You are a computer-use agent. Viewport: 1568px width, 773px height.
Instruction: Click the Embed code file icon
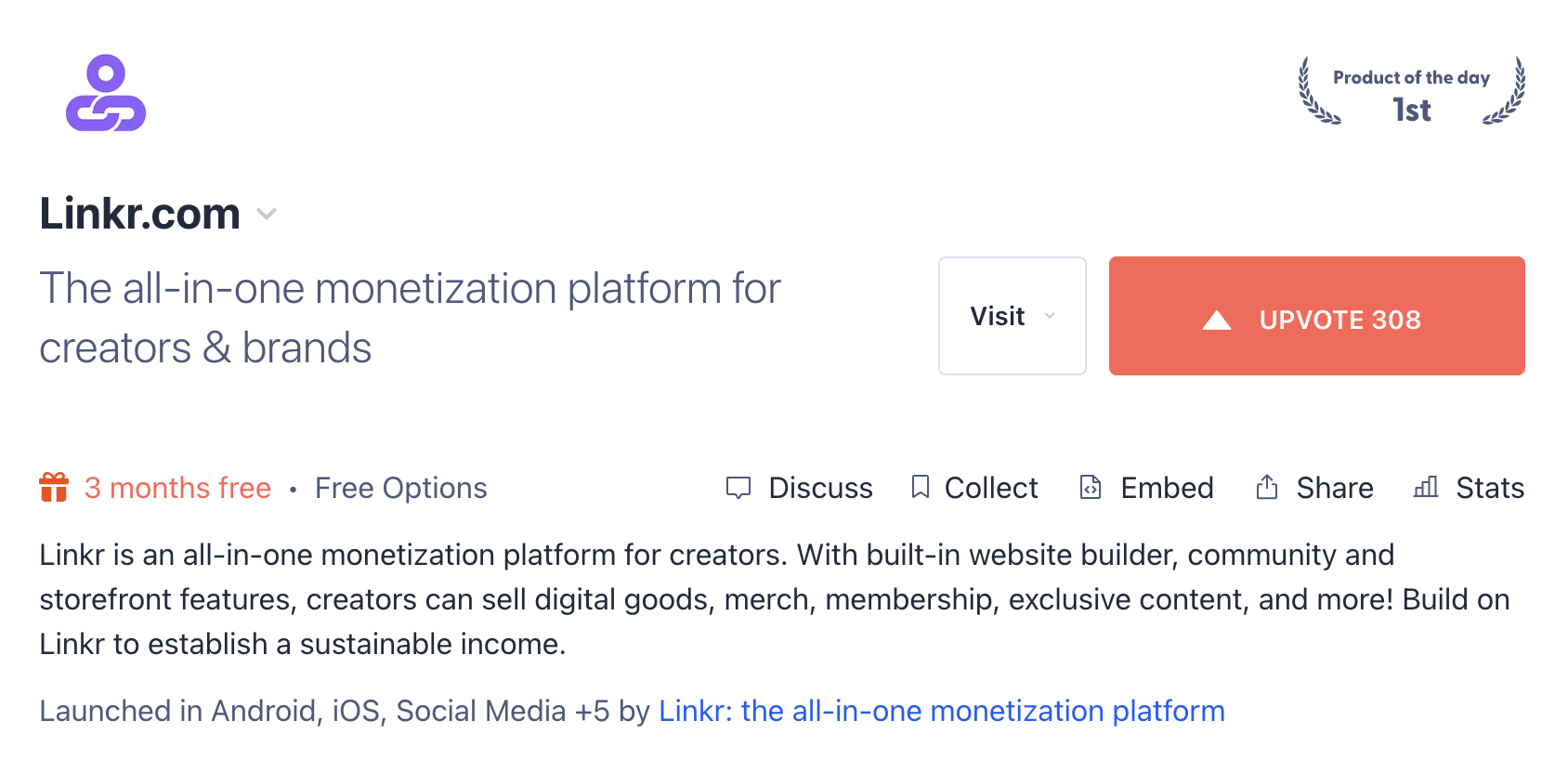(1091, 487)
